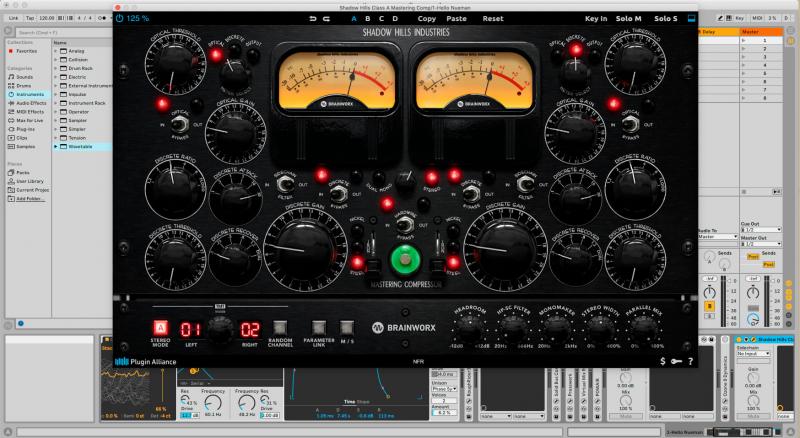Open the license key icon
Viewport: 800px width, 438px height.
tap(676, 361)
